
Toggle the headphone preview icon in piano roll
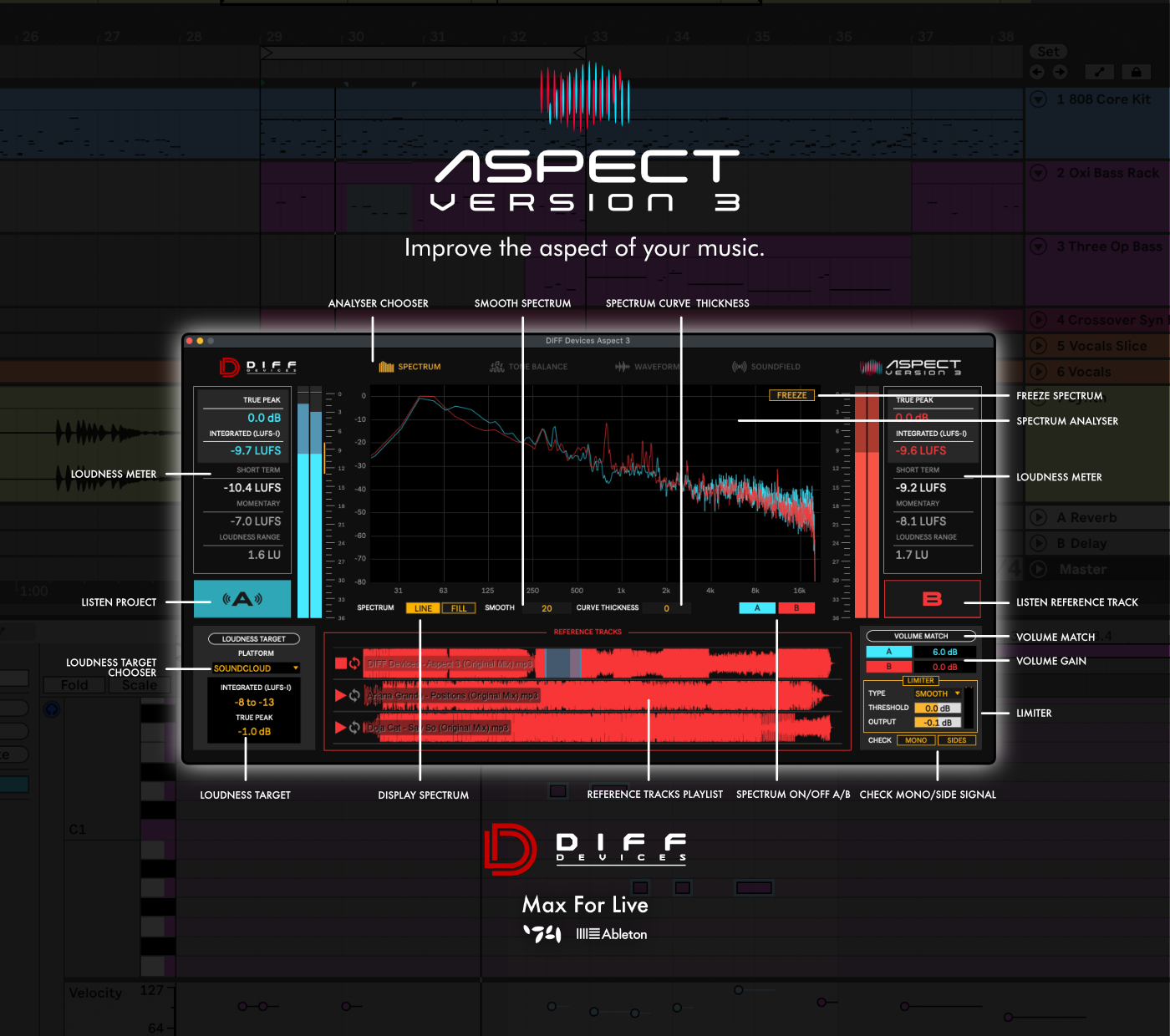click(x=52, y=709)
